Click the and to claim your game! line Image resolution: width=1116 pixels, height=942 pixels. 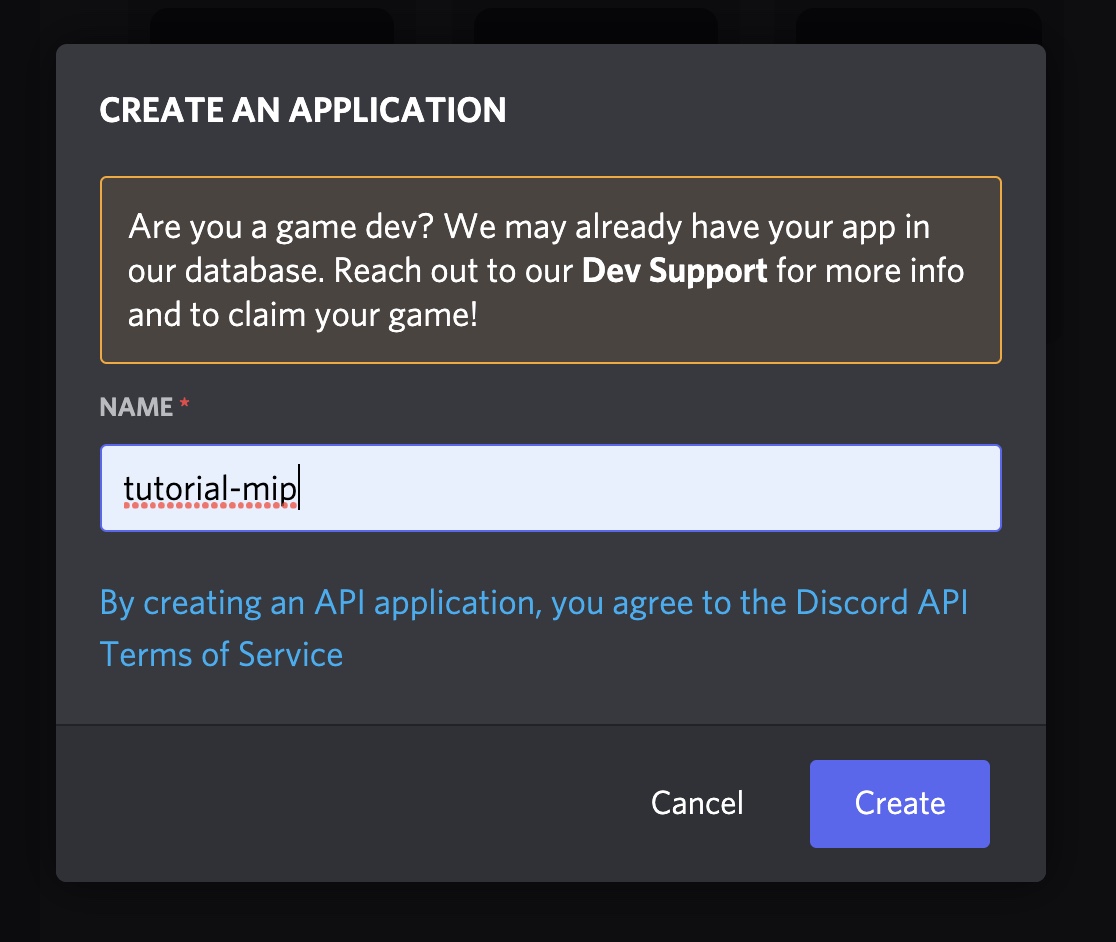click(302, 315)
